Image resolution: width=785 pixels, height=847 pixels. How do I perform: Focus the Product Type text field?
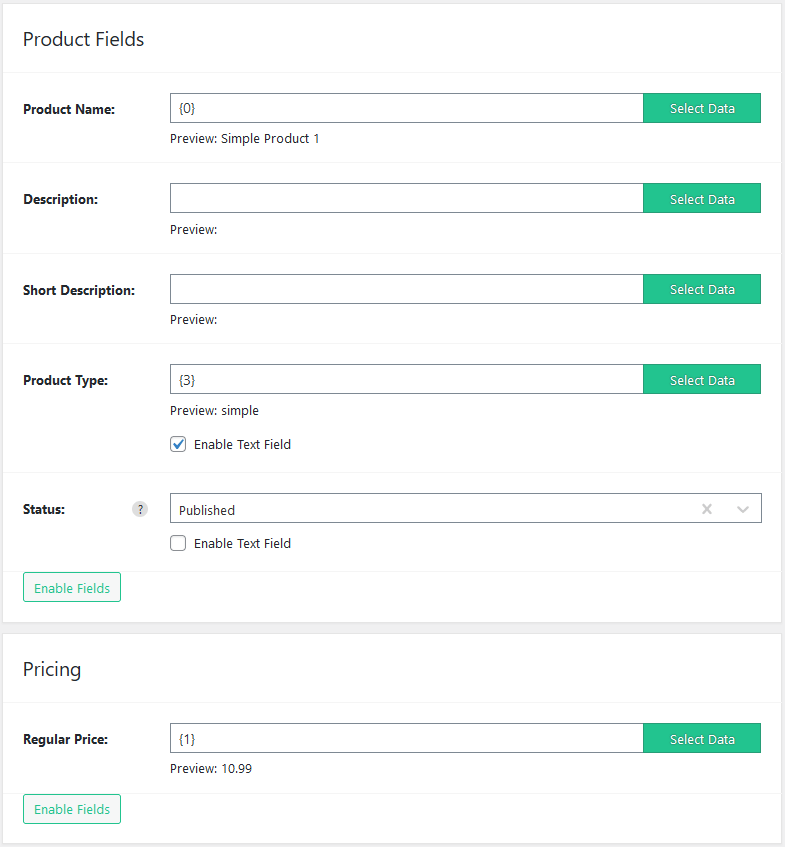click(407, 379)
